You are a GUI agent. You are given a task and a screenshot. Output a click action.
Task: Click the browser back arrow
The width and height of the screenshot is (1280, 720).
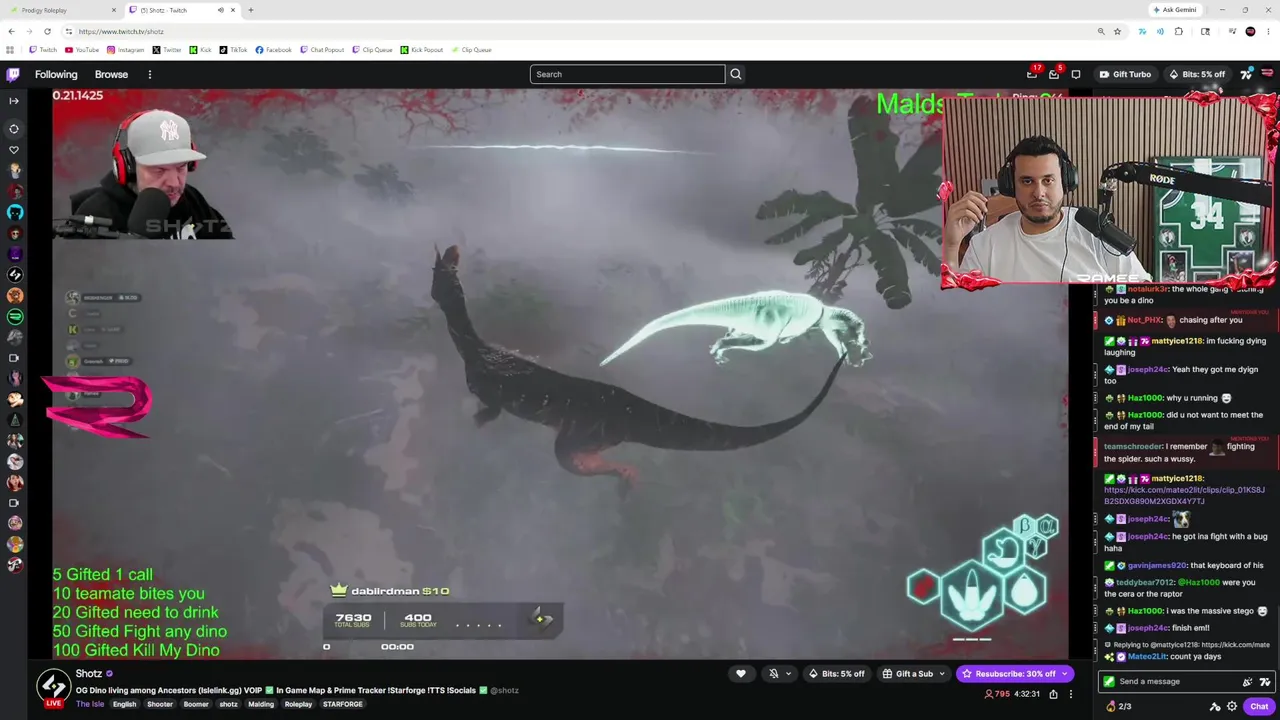point(11,31)
